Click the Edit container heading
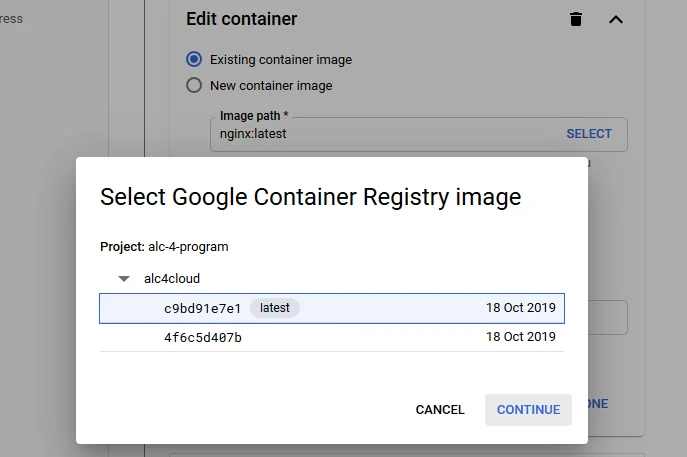Viewport: 687px width, 457px height. [241, 19]
